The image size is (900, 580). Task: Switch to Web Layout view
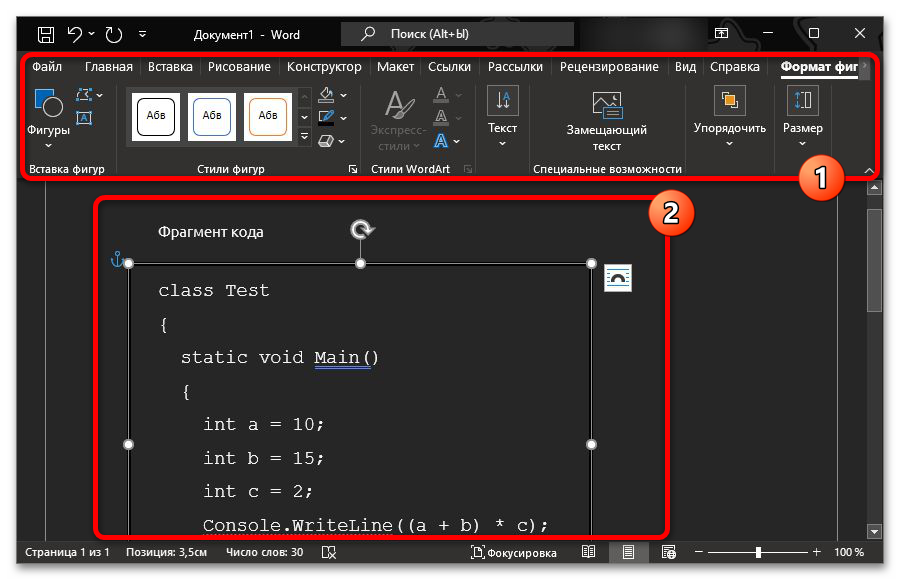point(669,552)
